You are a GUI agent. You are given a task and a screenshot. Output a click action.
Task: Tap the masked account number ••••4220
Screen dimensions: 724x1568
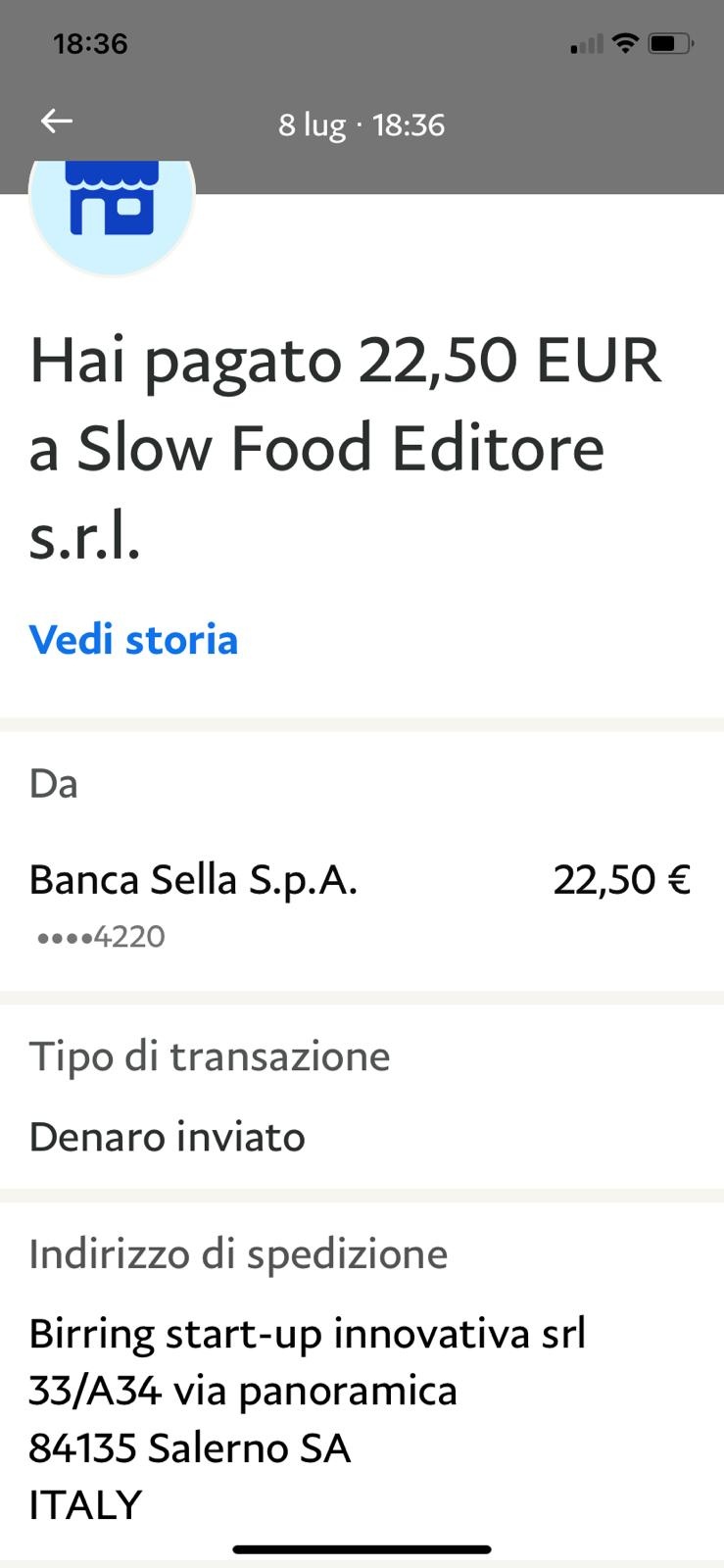[x=101, y=937]
